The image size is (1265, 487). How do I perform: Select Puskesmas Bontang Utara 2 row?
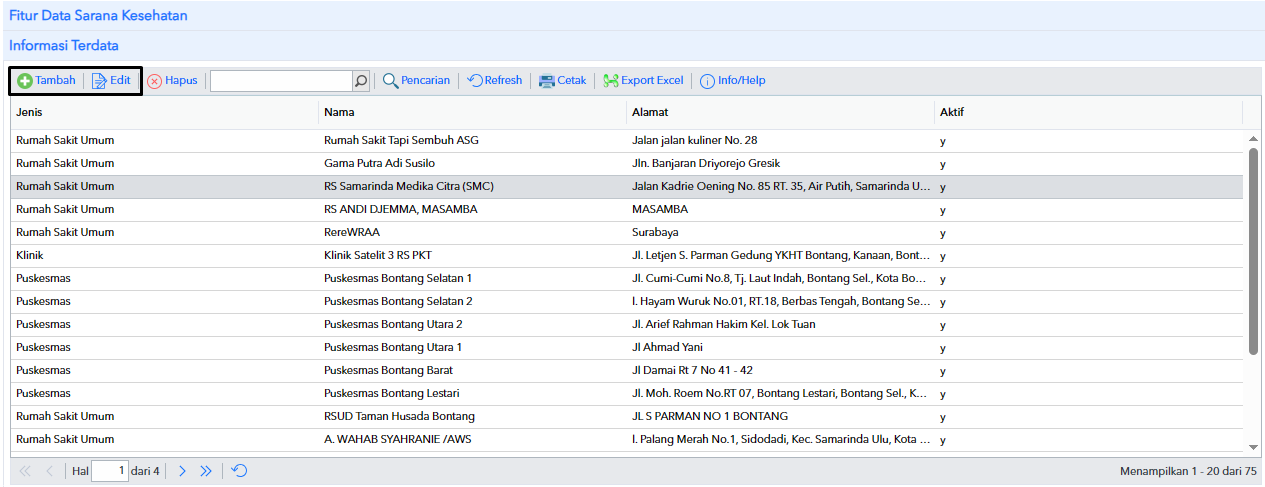coord(627,324)
